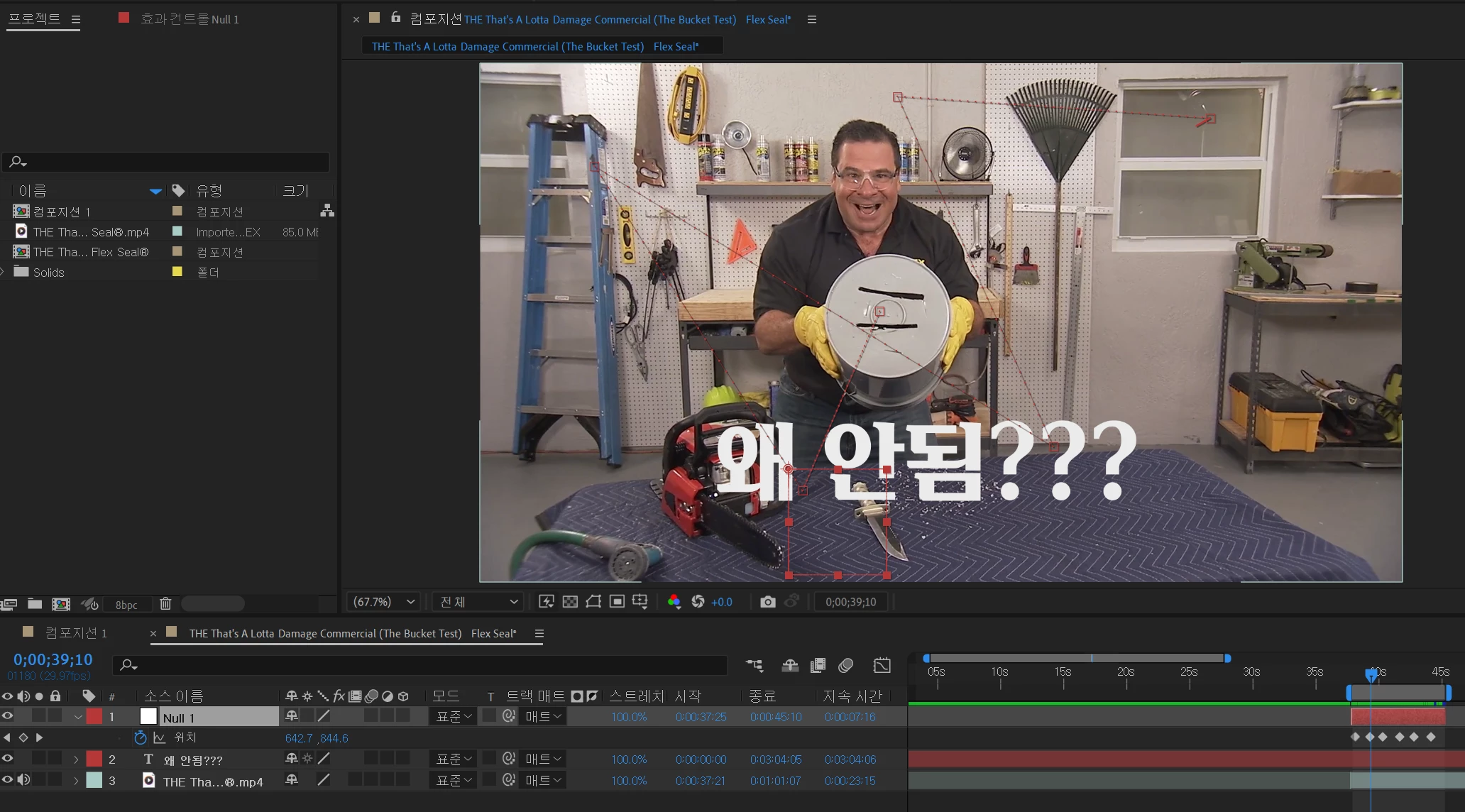Mute audio of the THE Tha….mp4 layer
The image size is (1465, 812).
point(23,780)
